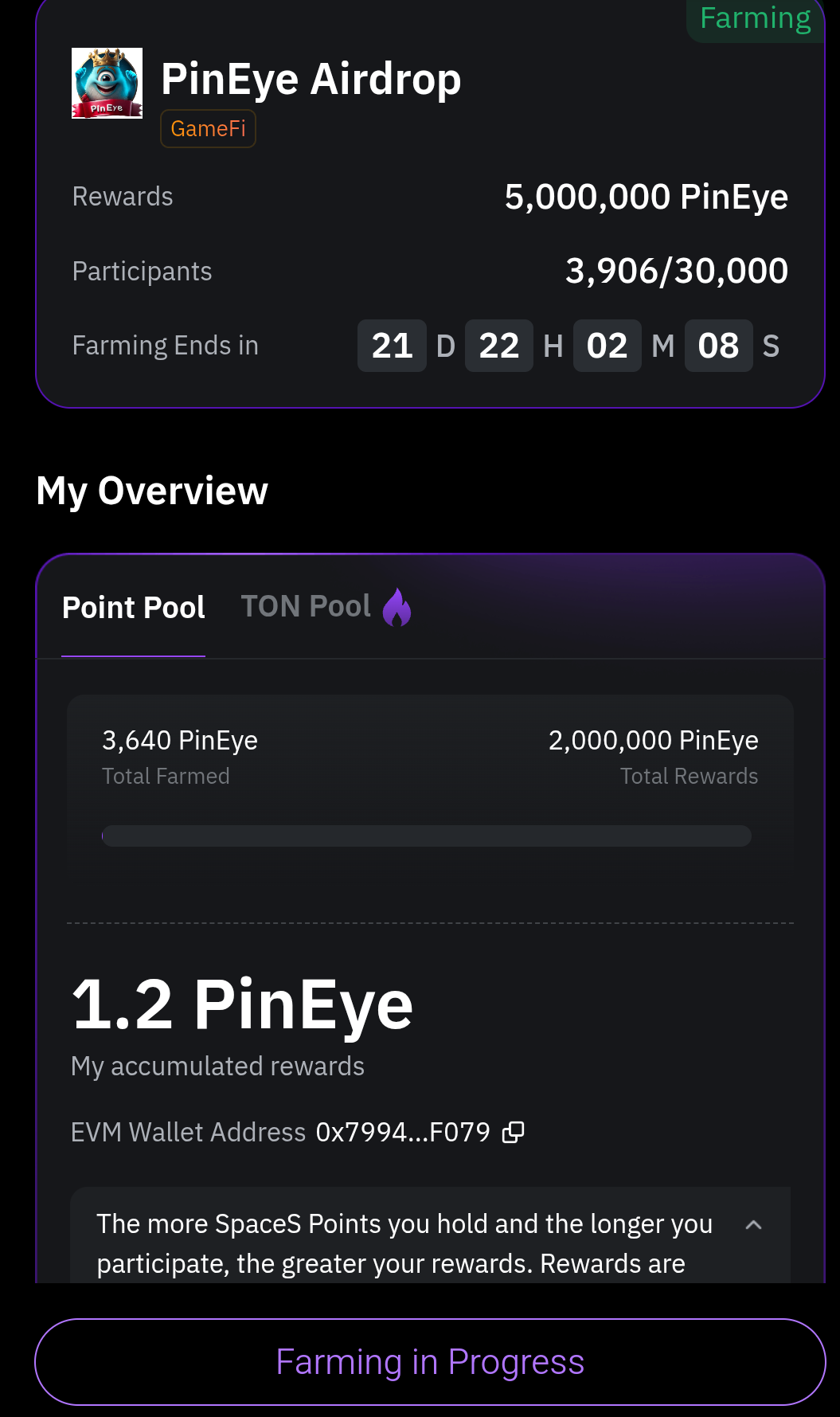Click the minutes countdown box showing 02
Screen dimensions: 840x1417
607,346
